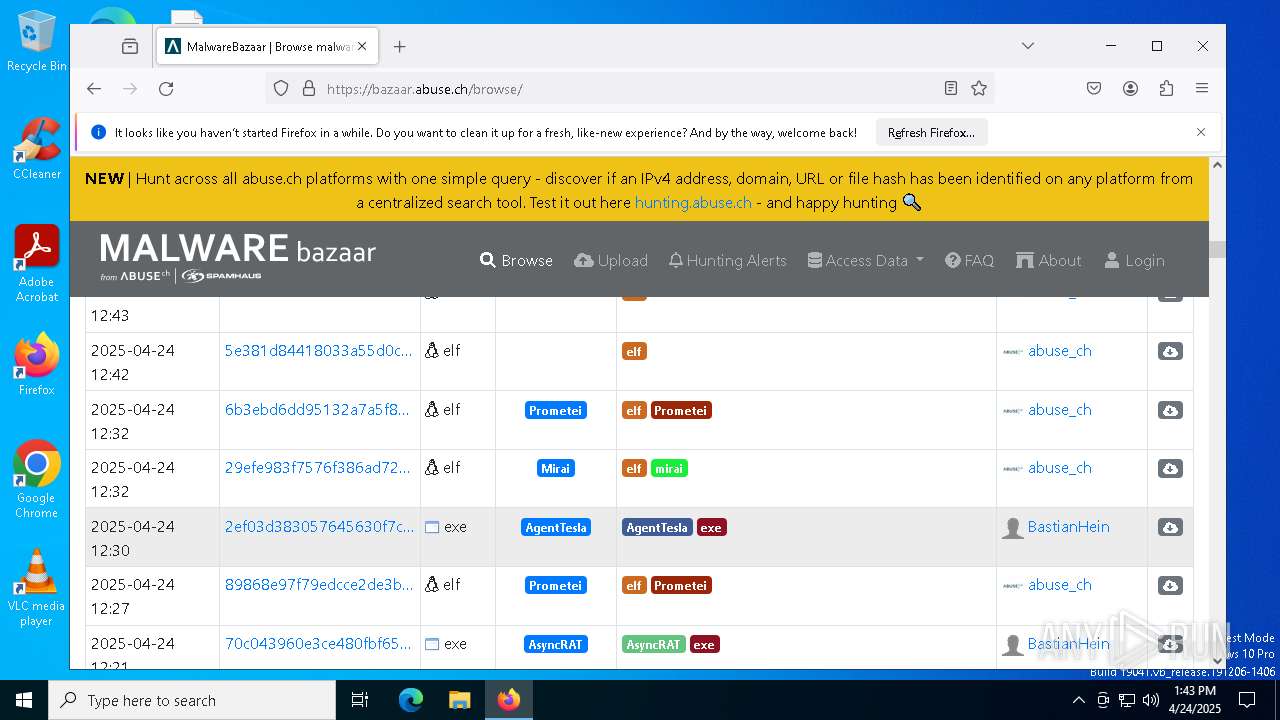Image resolution: width=1280 pixels, height=720 pixels.
Task: Open Task View on the taskbar
Action: pos(360,700)
